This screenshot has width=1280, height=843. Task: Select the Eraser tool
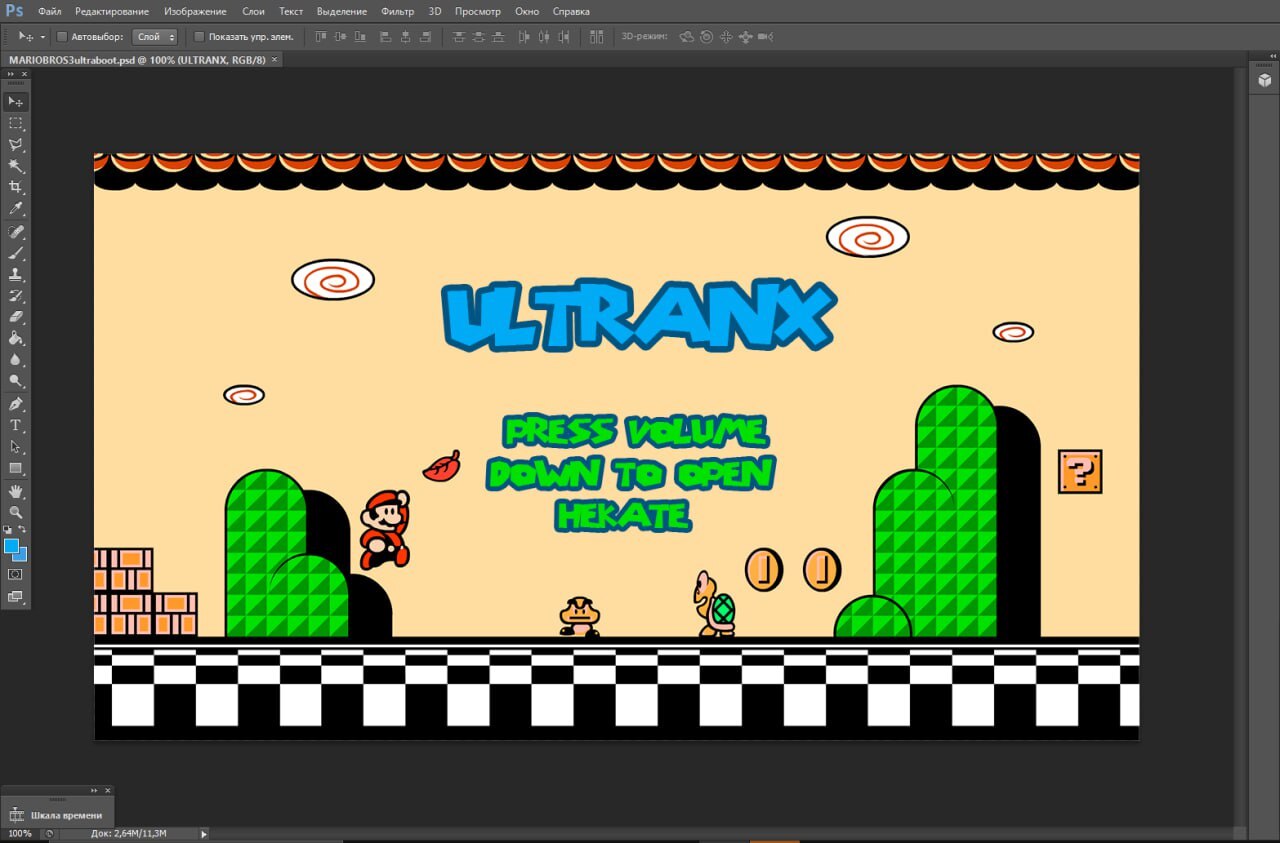15,317
